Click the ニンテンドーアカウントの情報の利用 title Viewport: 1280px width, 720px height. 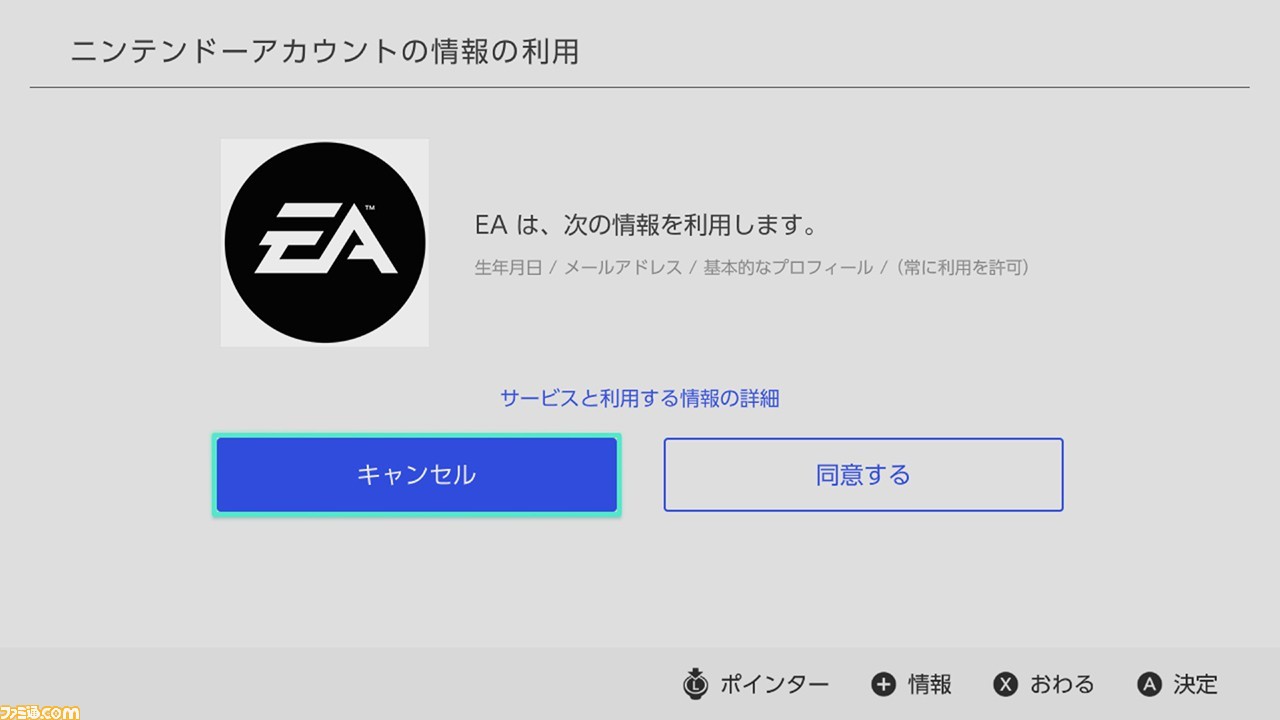tap(325, 52)
